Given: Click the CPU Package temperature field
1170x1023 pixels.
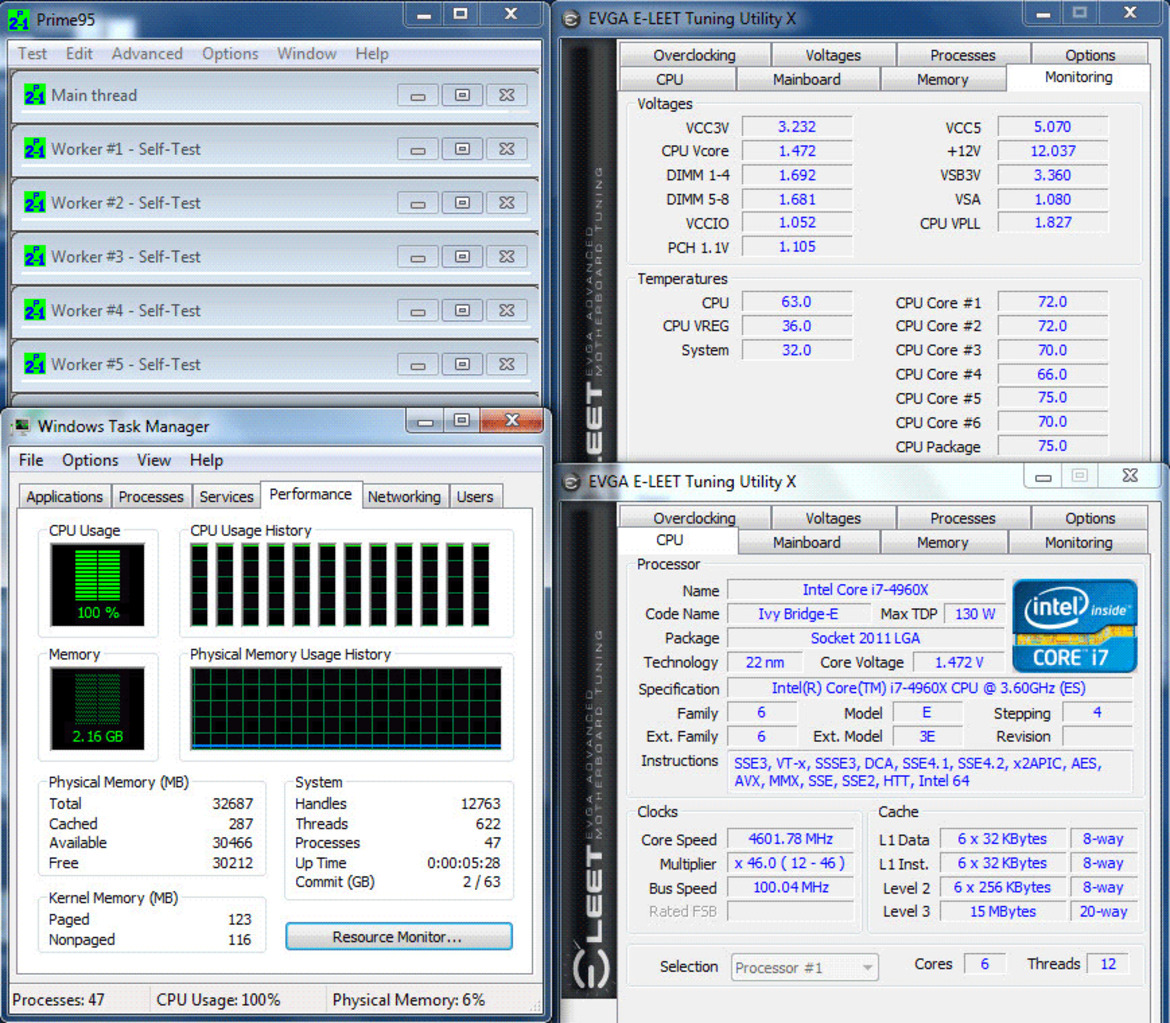Looking at the screenshot, I should (x=1052, y=446).
